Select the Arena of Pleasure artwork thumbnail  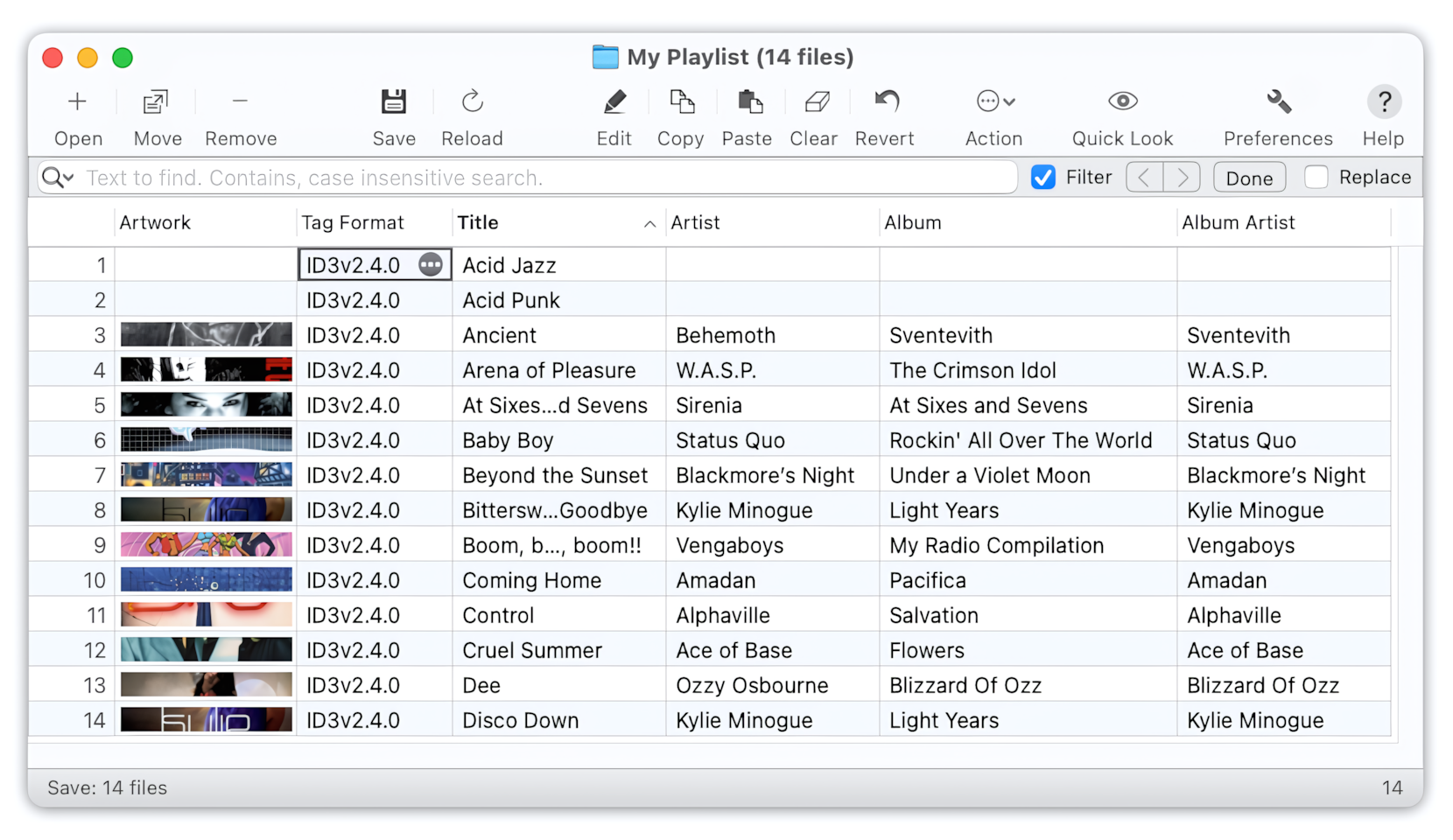[206, 369]
